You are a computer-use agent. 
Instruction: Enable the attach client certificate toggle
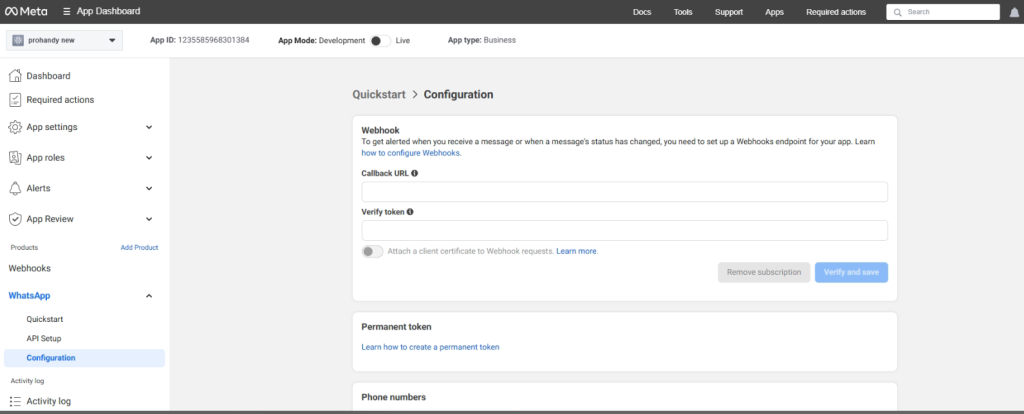(x=372, y=251)
